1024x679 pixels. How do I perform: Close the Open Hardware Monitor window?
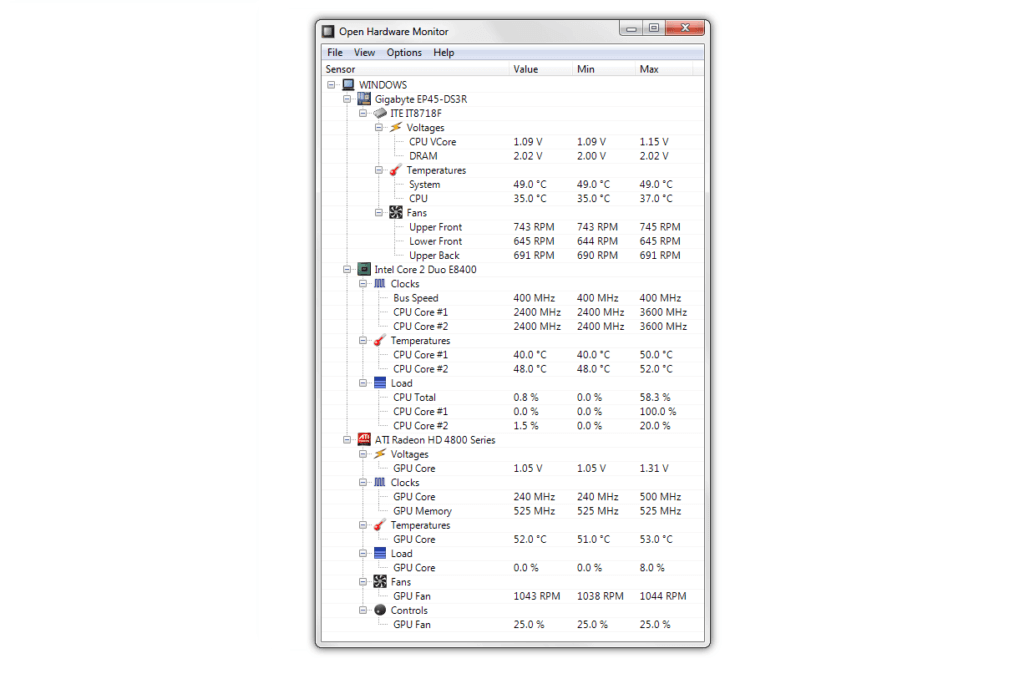coord(685,28)
